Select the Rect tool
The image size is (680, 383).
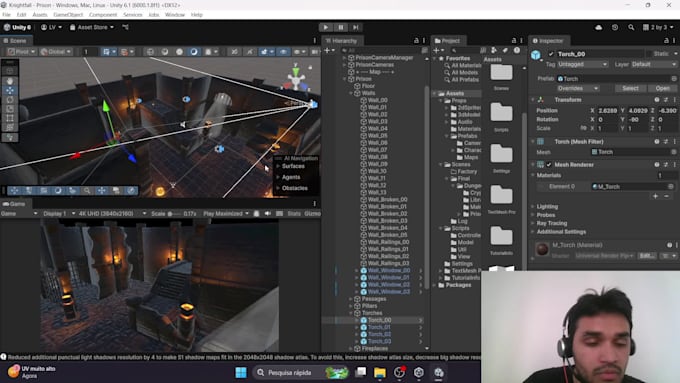click(x=10, y=118)
